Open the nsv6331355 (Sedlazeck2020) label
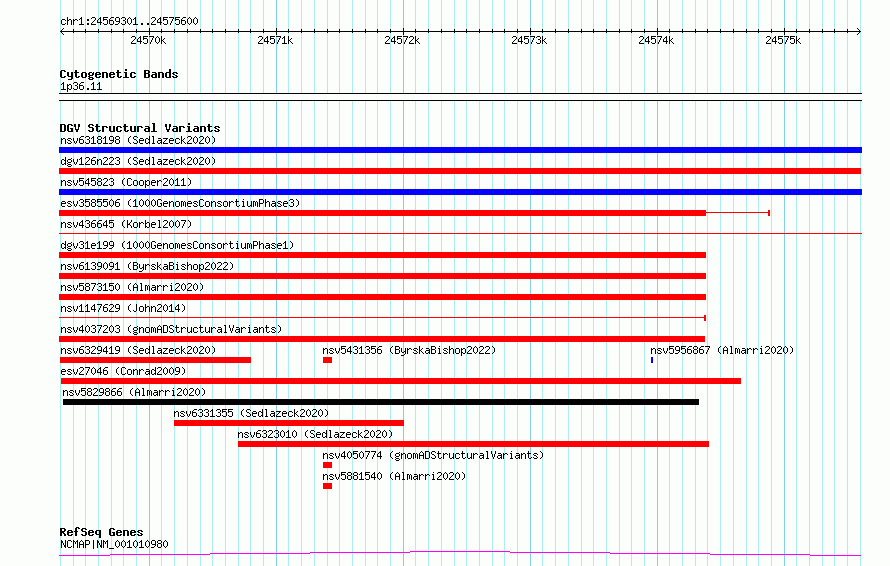 (x=251, y=413)
